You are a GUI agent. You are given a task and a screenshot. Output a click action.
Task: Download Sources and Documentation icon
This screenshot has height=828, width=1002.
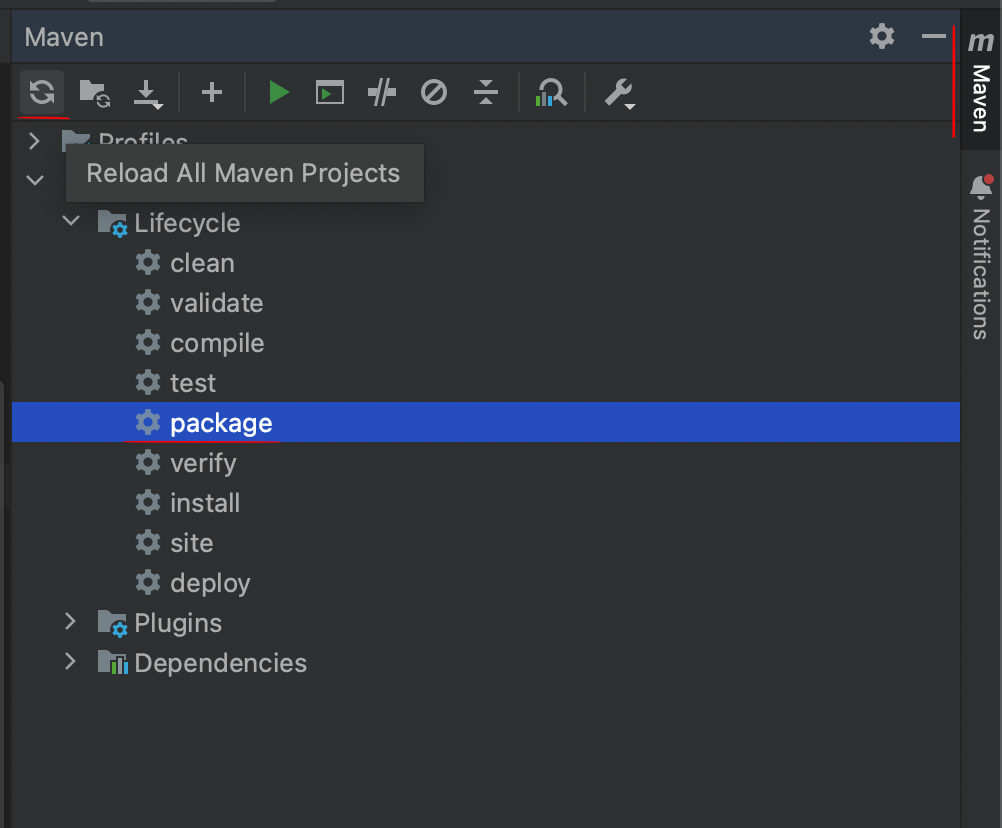(148, 93)
